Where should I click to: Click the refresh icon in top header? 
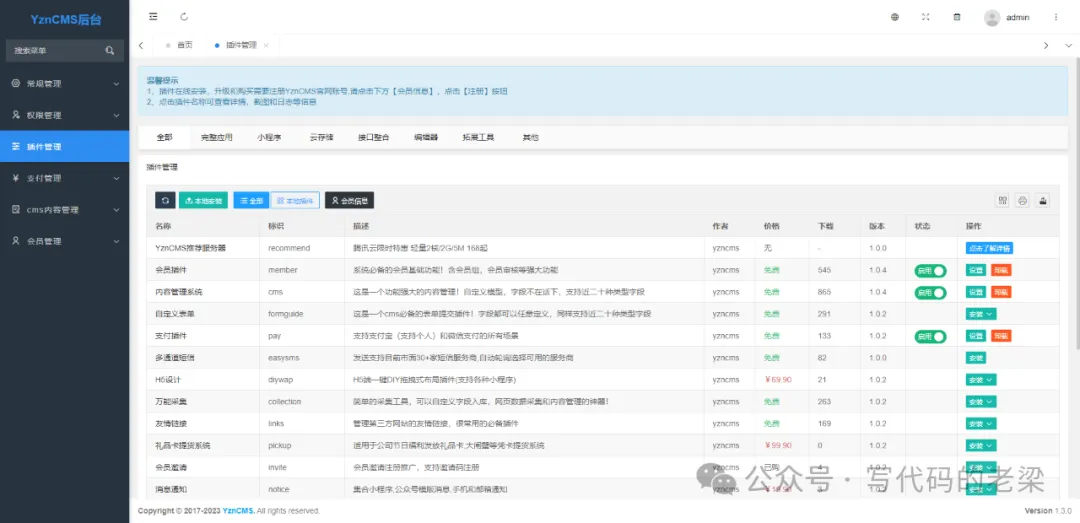tap(184, 17)
